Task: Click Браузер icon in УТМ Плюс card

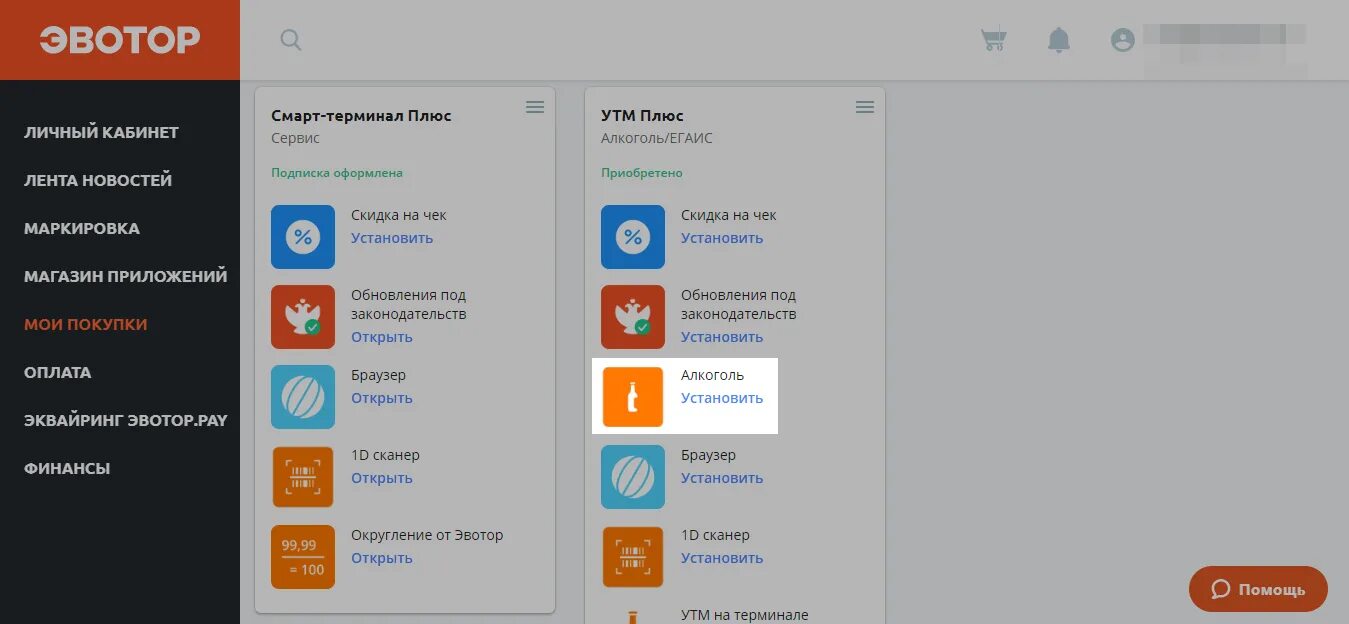Action: (633, 477)
